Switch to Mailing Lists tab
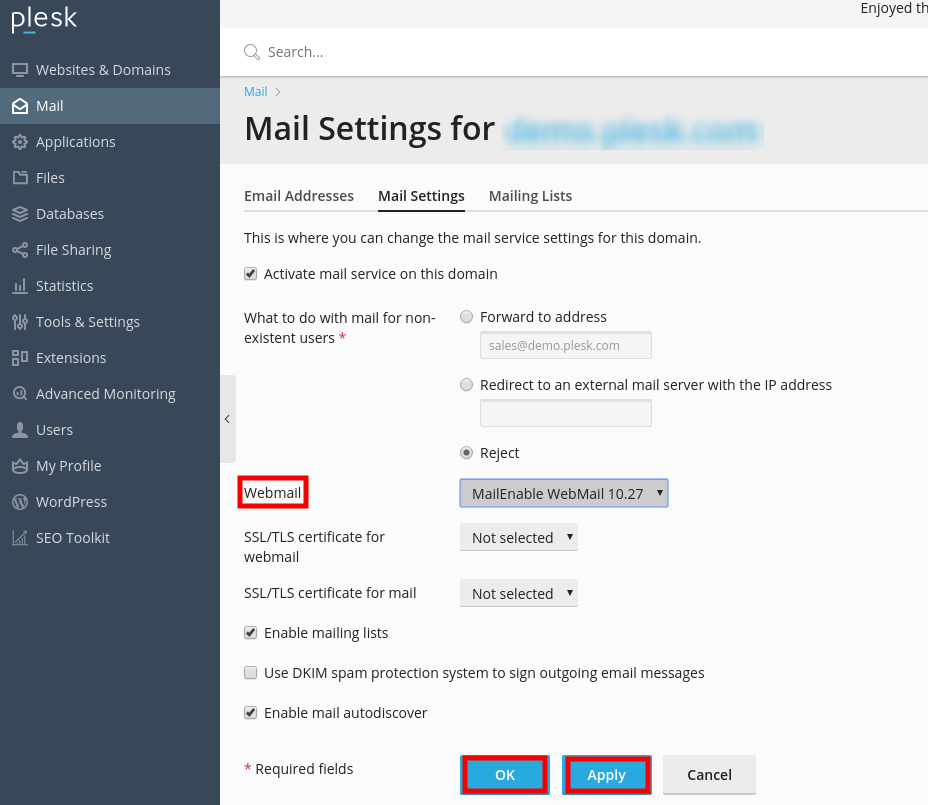The width and height of the screenshot is (928, 805). [530, 196]
